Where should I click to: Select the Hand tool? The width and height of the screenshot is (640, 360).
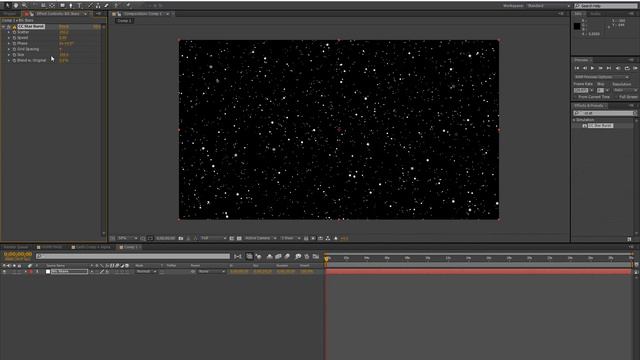click(16, 5)
